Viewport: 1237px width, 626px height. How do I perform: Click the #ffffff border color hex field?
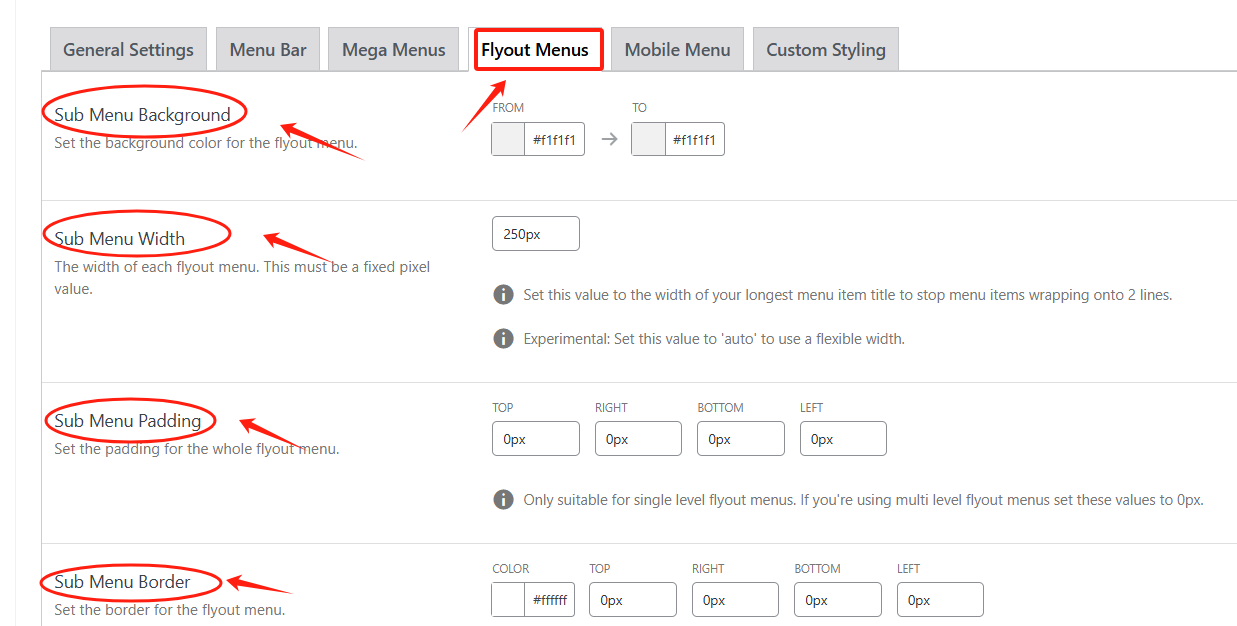click(x=552, y=599)
